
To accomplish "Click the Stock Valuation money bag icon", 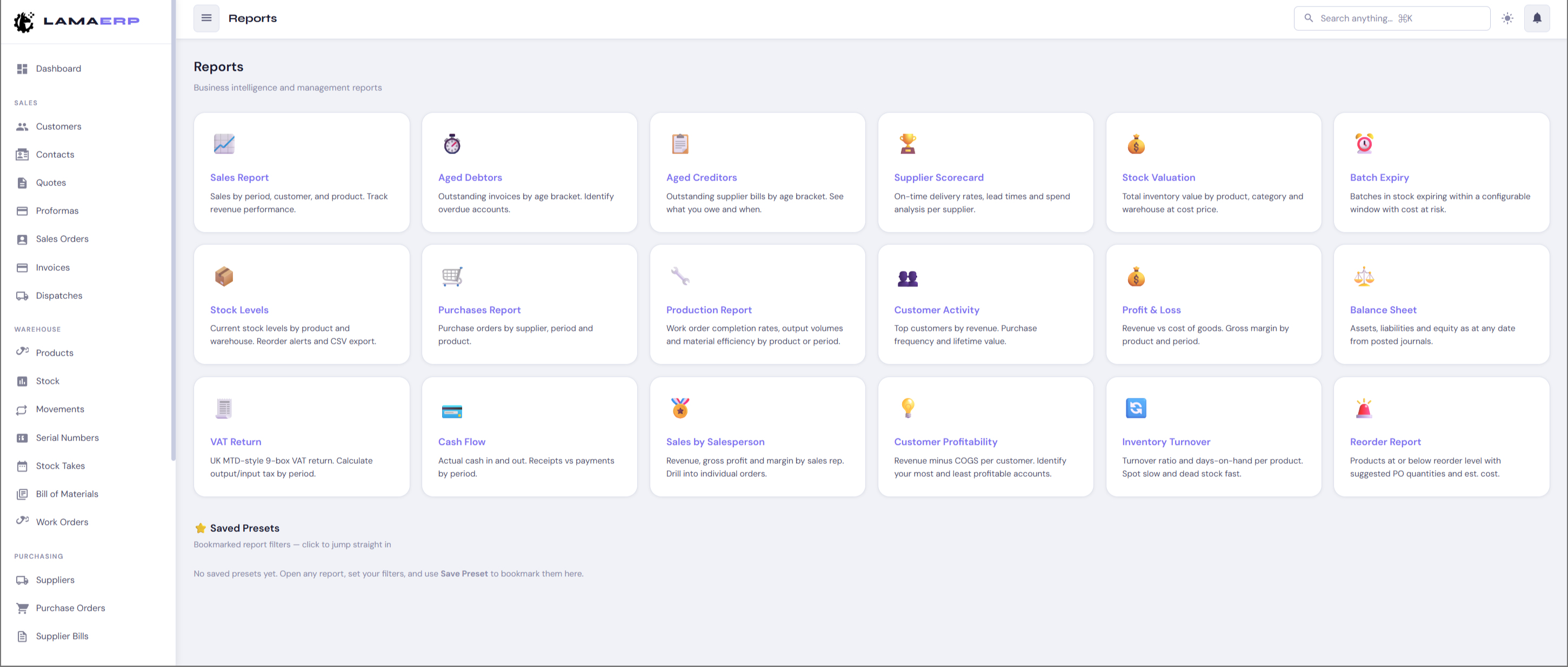I will (1136, 144).
